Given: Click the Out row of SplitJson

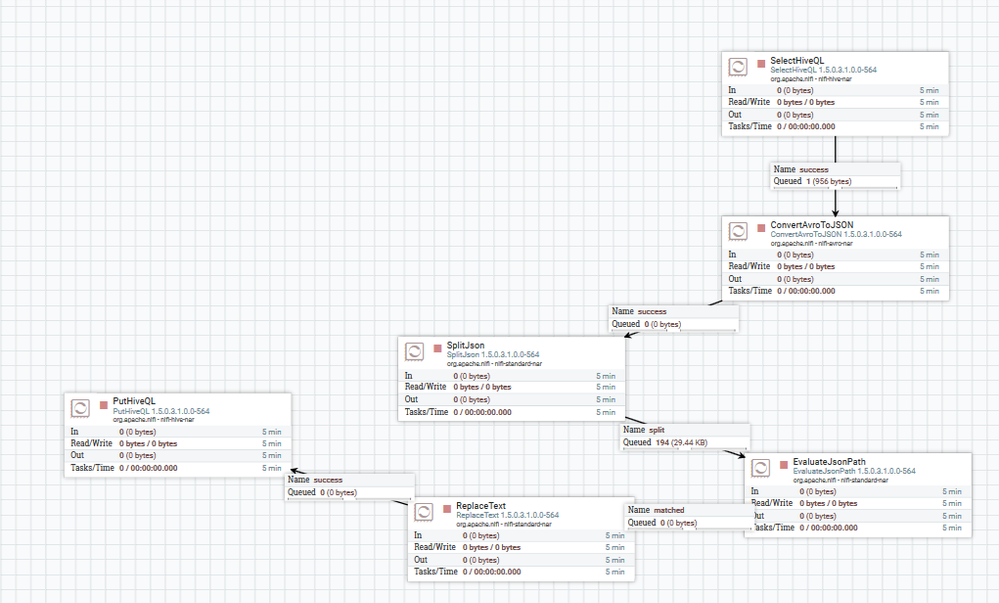Looking at the screenshot, I should coord(512,400).
